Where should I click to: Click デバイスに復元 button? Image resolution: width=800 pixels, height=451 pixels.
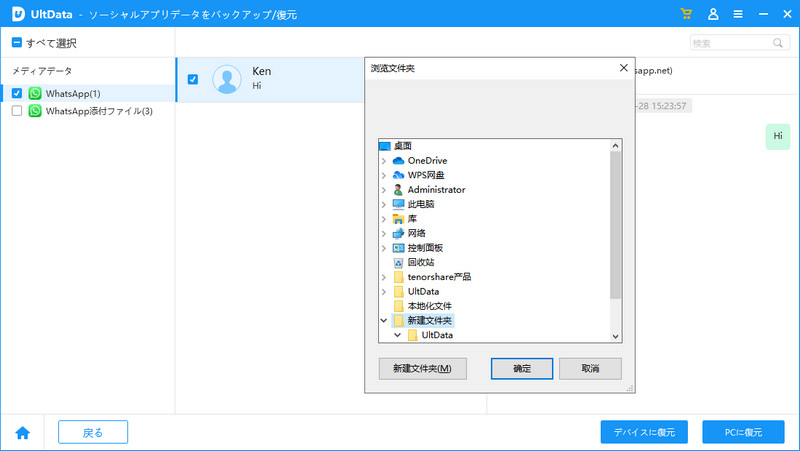[x=644, y=432]
